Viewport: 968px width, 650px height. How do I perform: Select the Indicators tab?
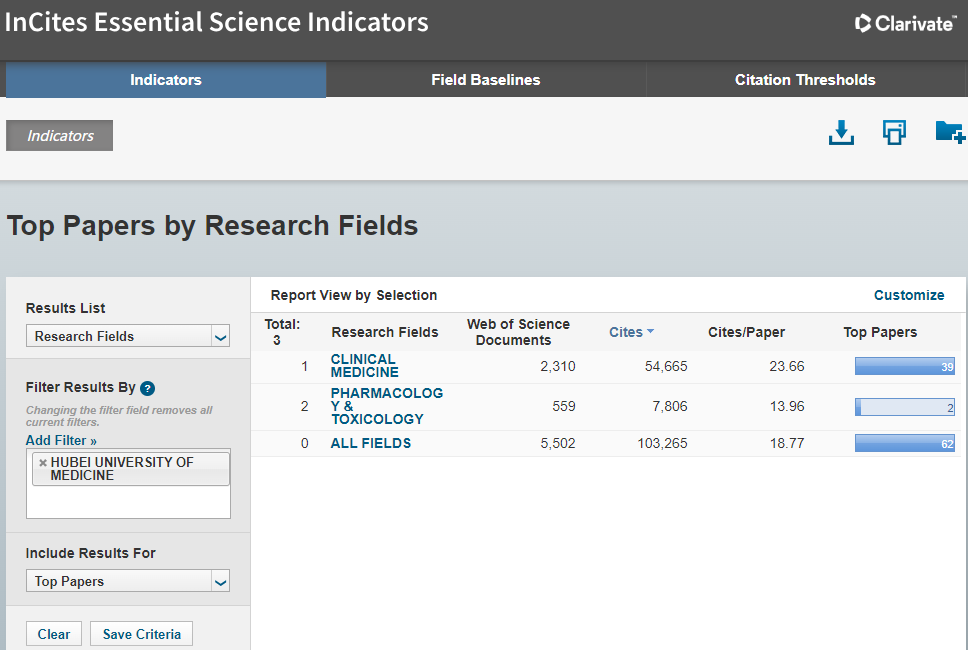click(x=166, y=80)
